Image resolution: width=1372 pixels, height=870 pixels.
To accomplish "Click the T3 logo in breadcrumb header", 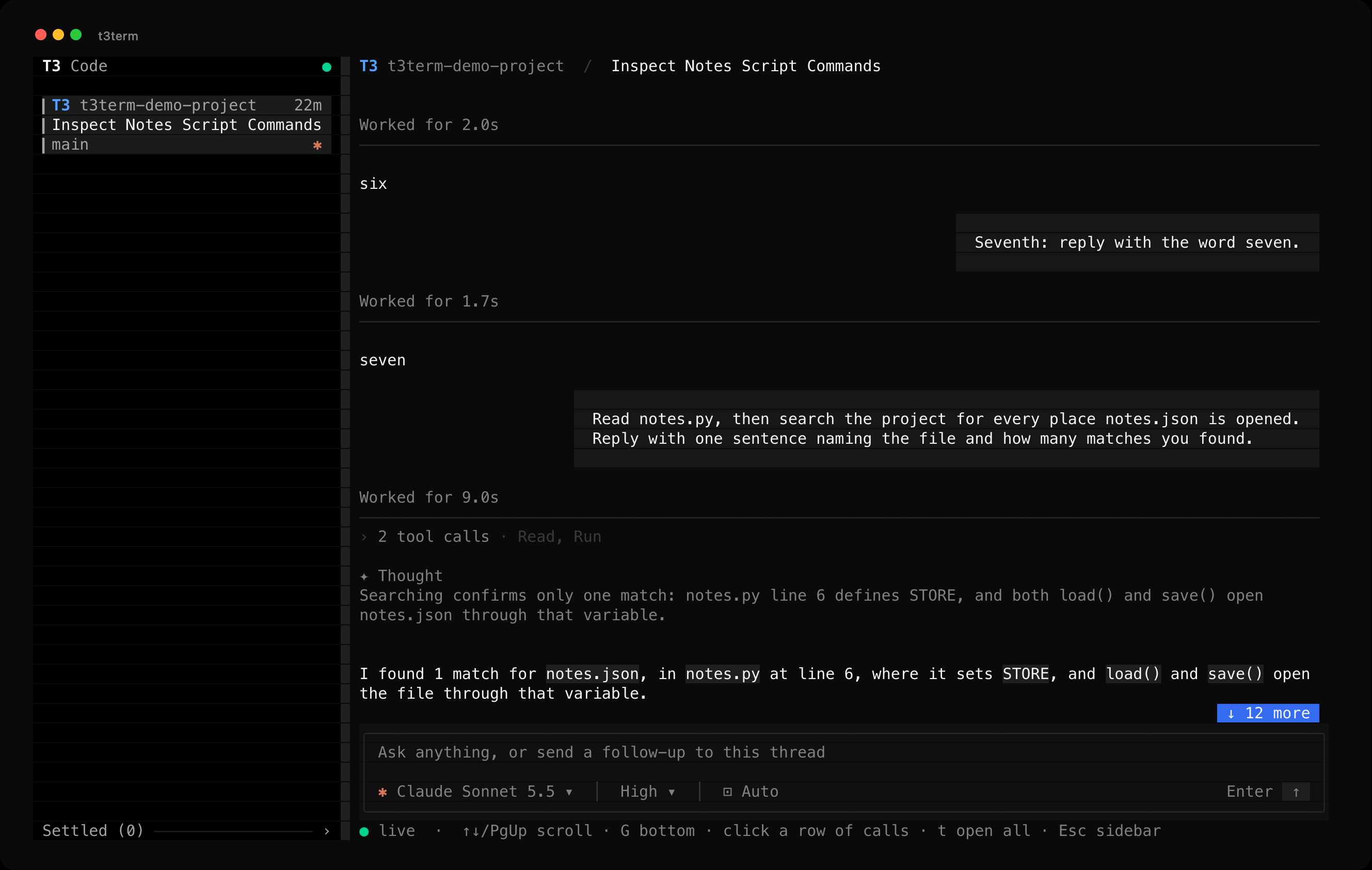I will tap(369, 66).
